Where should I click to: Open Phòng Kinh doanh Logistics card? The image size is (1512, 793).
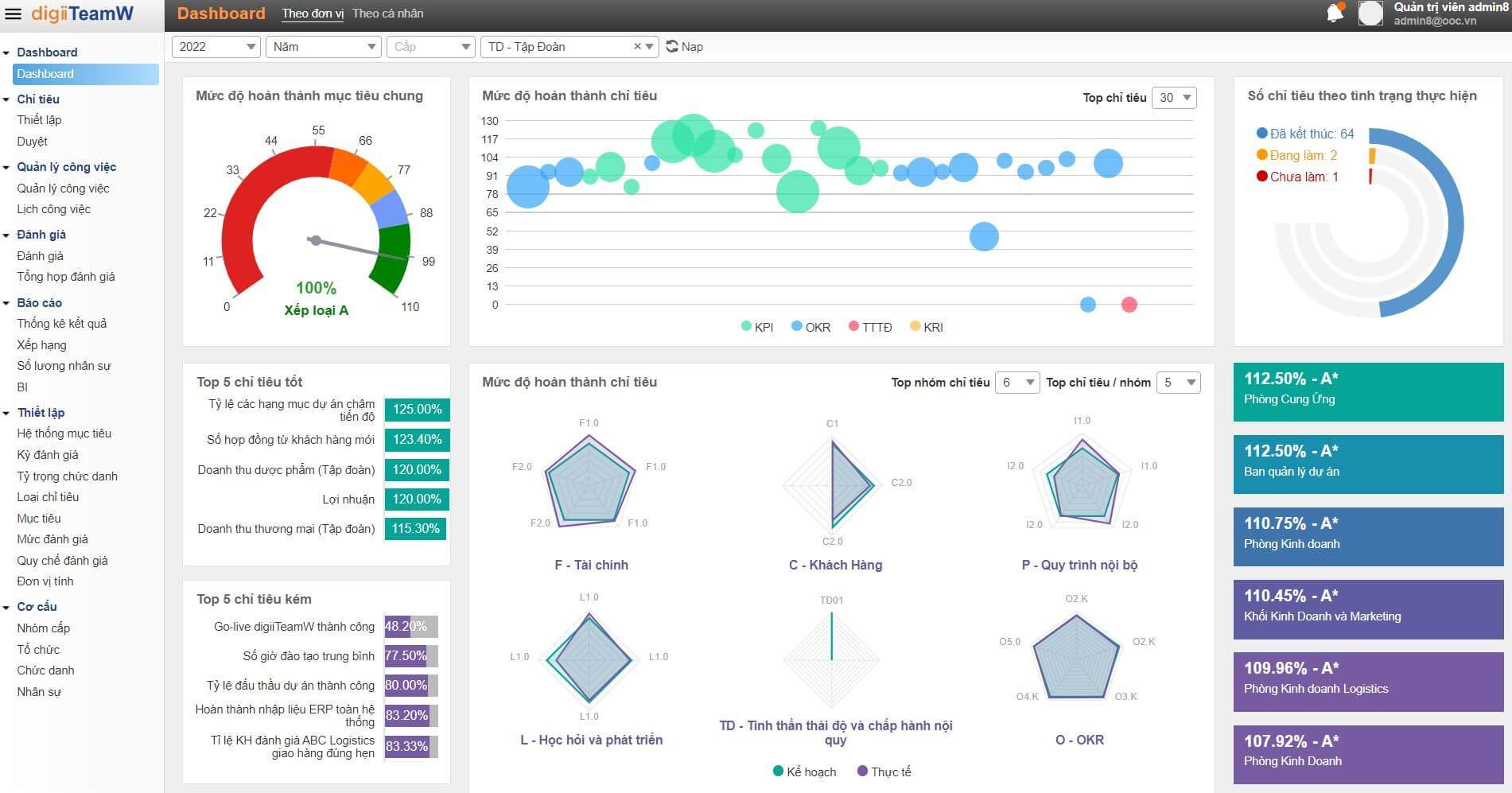click(1368, 682)
